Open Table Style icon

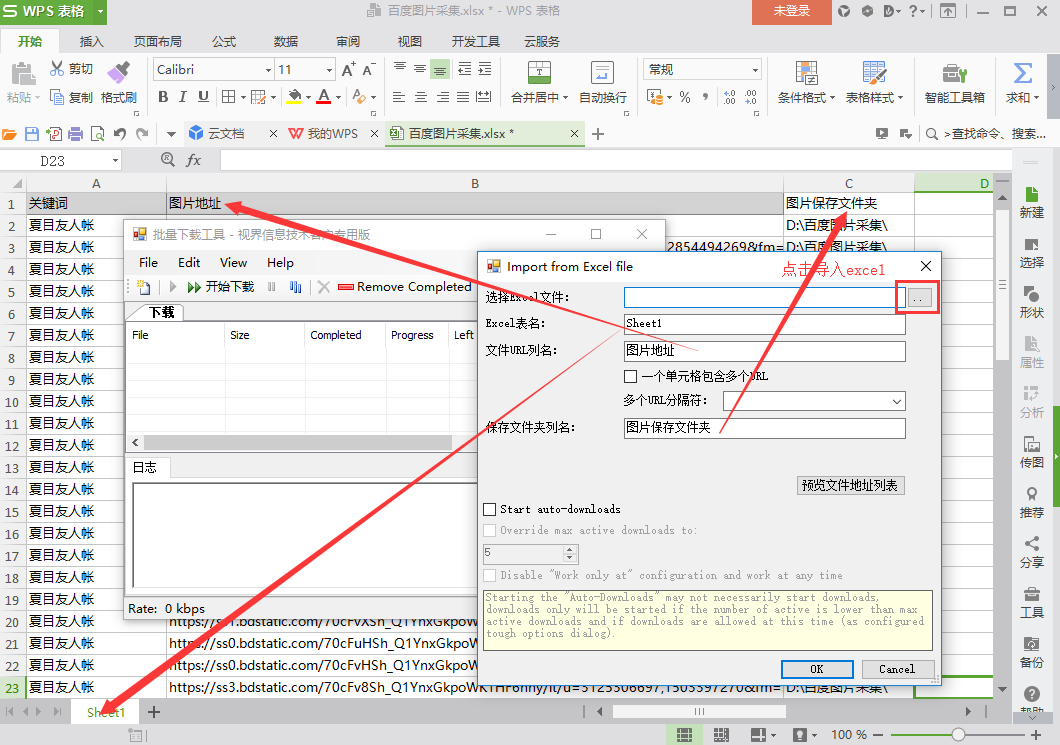click(873, 72)
